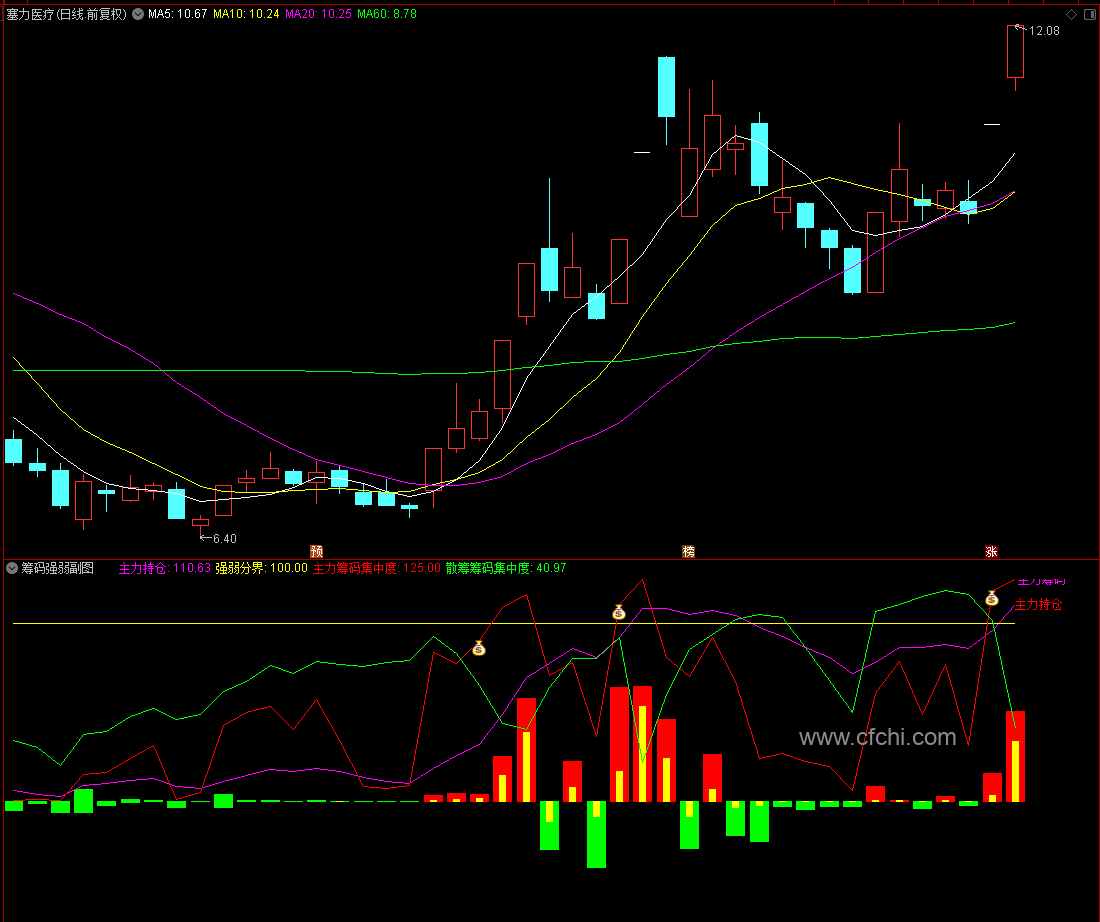
Task: Expand the 筹码强弱副图 indicator dropdown arrow
Action: pyautogui.click(x=12, y=568)
